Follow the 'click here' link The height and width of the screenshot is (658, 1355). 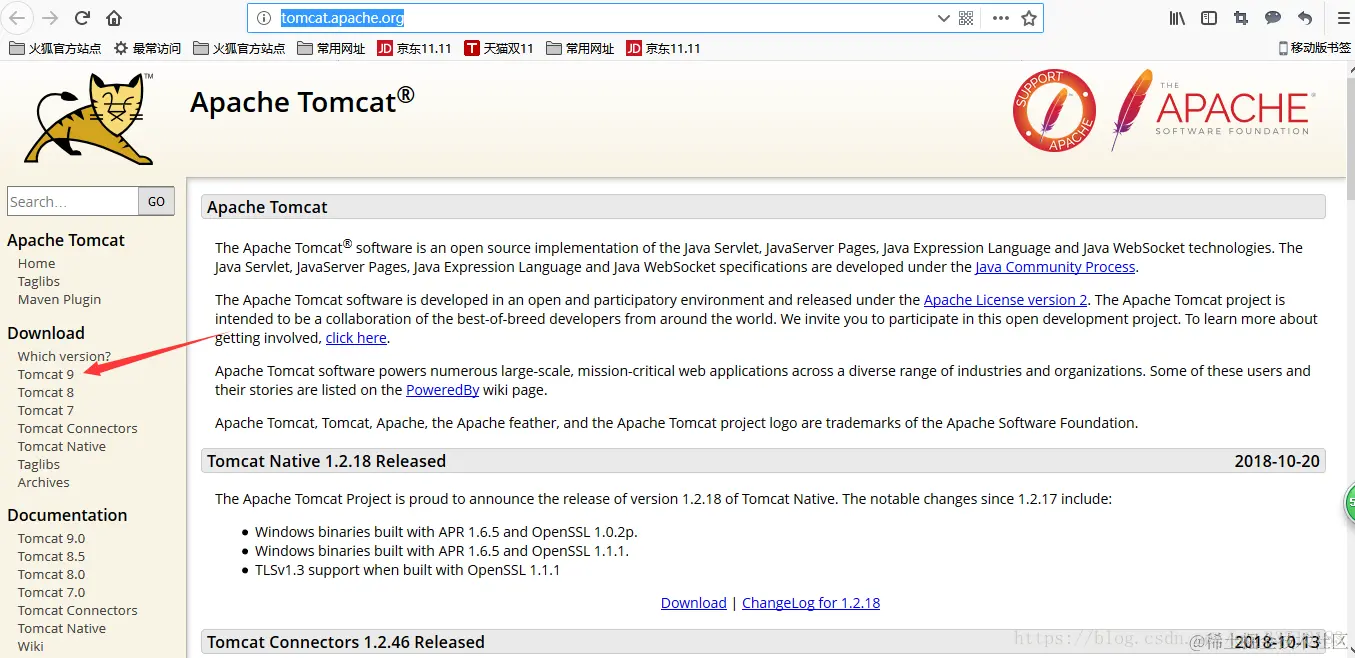point(356,338)
